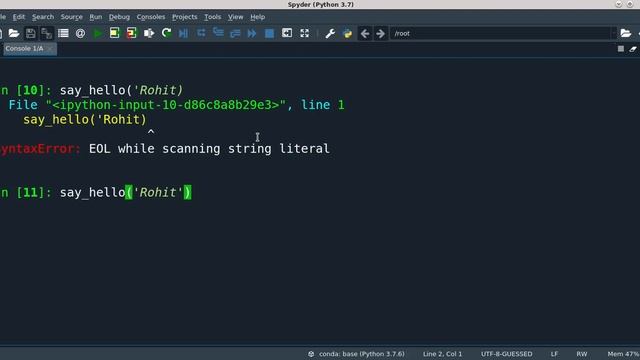This screenshot has height=360, width=640.
Task: Open Preferences with the wrench icon
Action: click(x=330, y=33)
